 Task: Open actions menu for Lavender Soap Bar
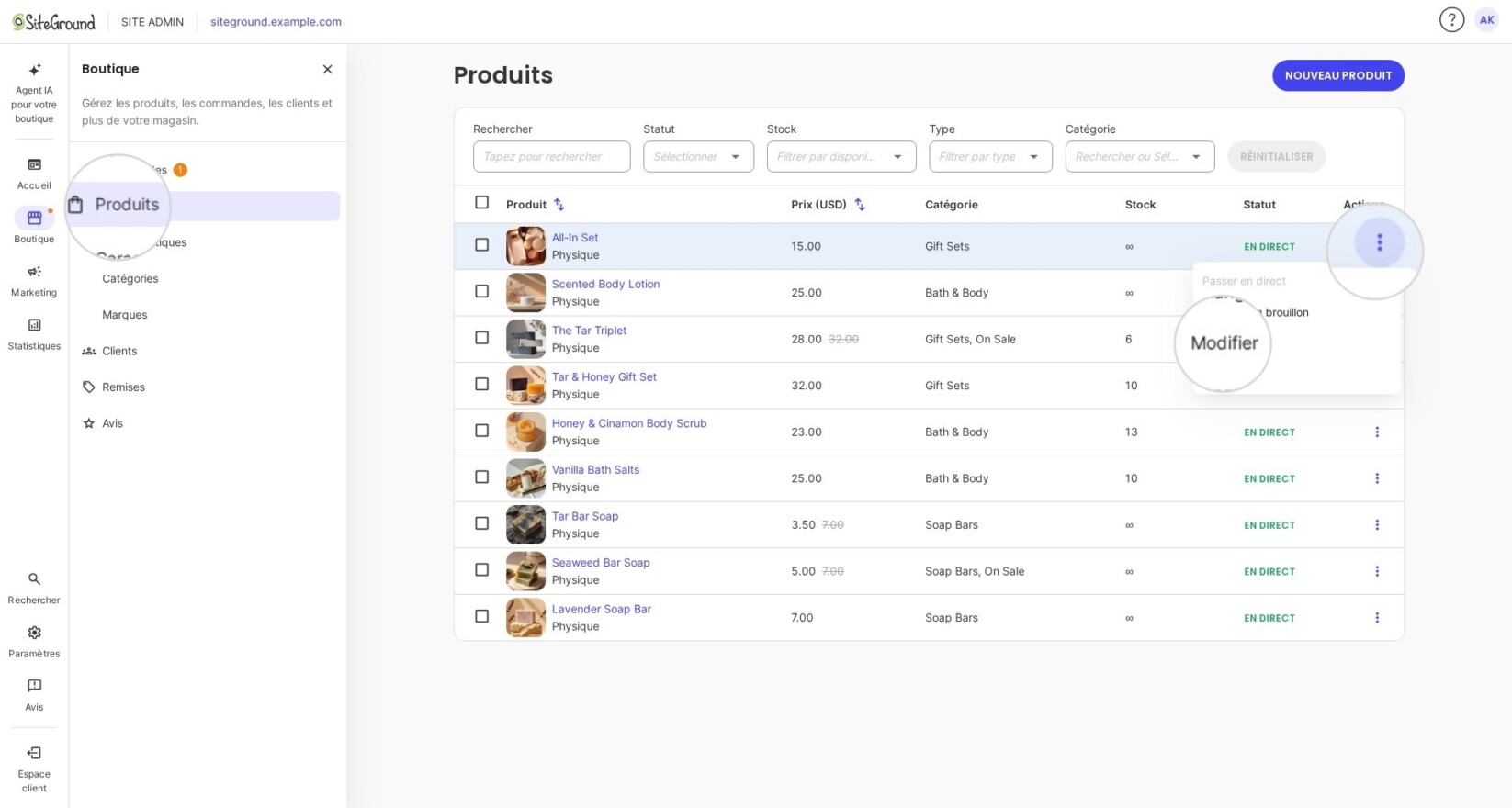pos(1377,618)
